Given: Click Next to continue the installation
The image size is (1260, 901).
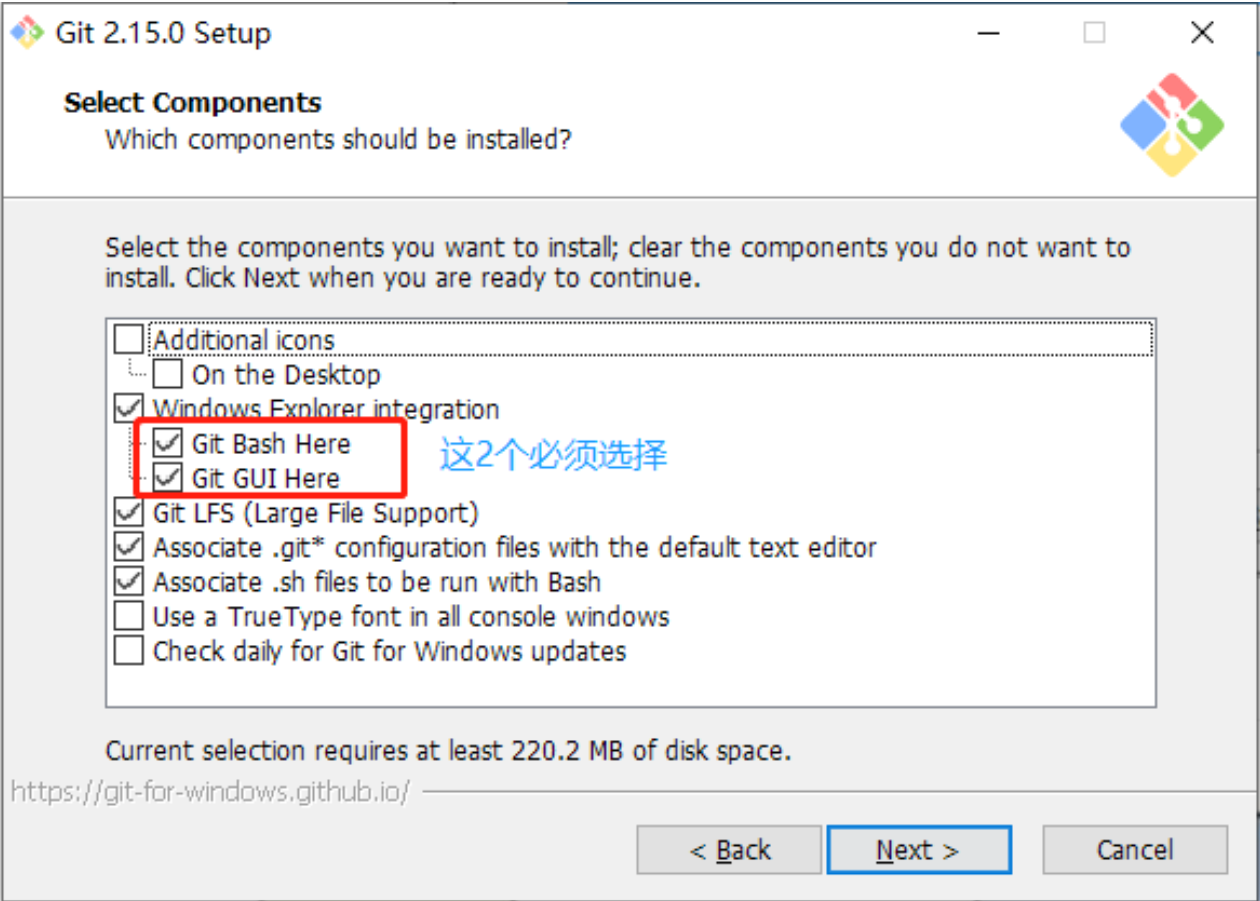Looking at the screenshot, I should click(918, 850).
